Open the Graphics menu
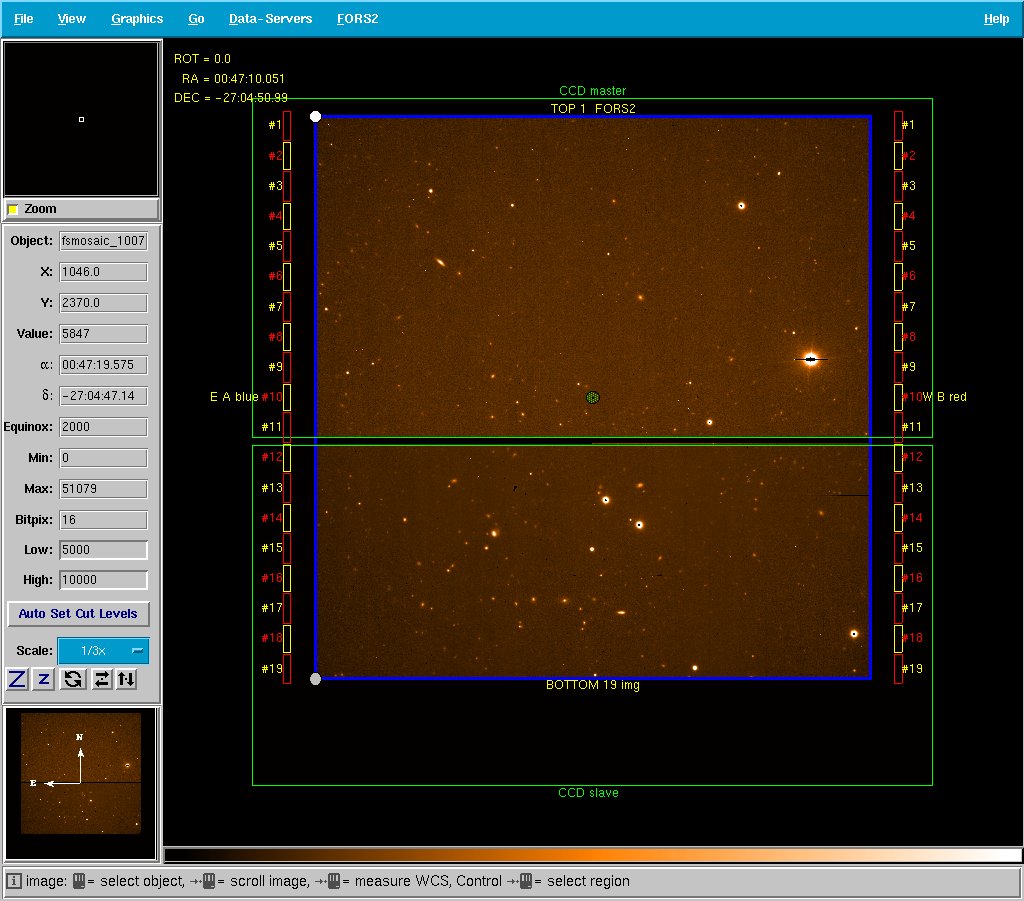The width and height of the screenshot is (1024, 901). point(137,19)
